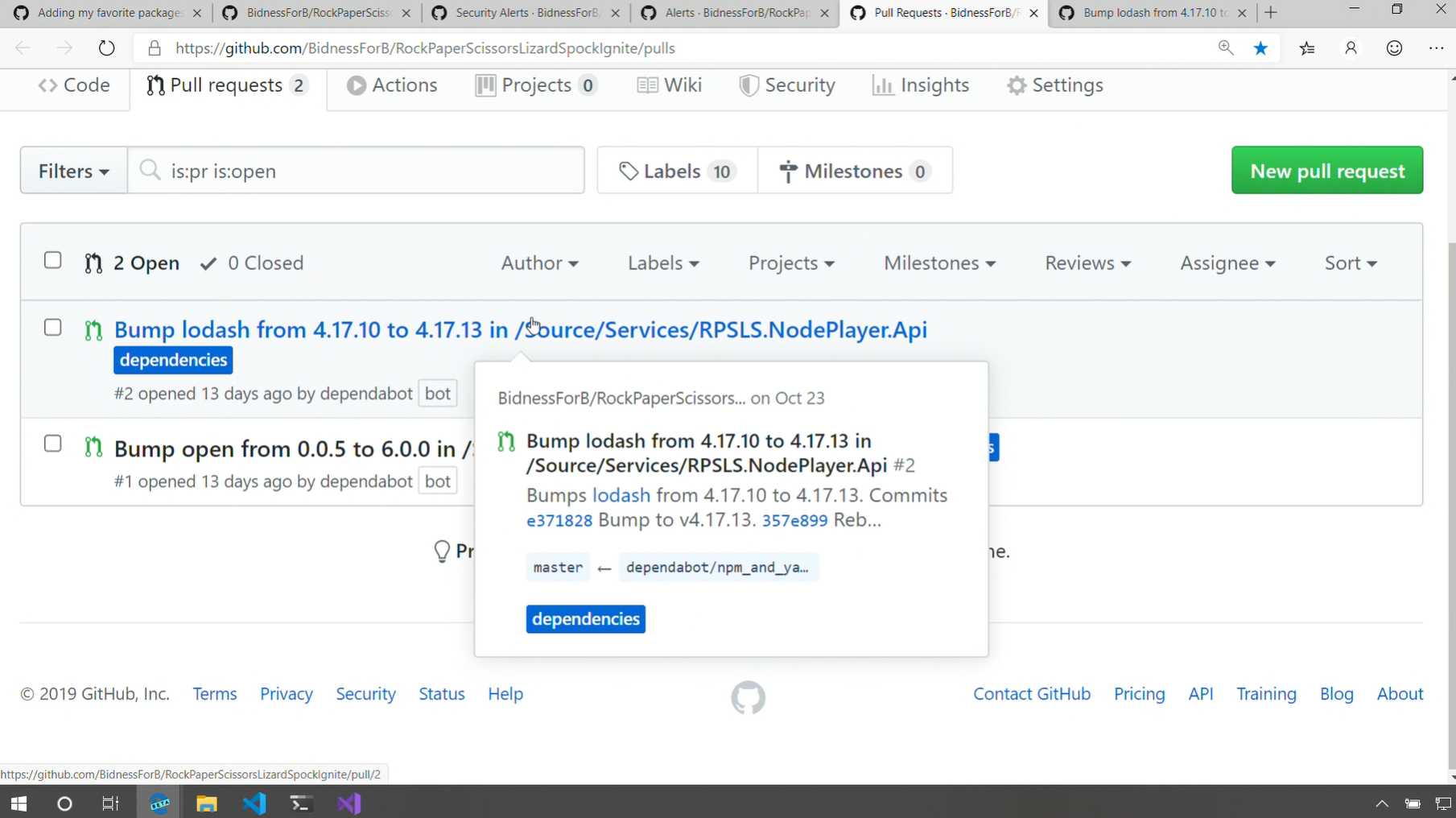Open File Explorer from taskbar
1456x818 pixels.
click(x=207, y=804)
